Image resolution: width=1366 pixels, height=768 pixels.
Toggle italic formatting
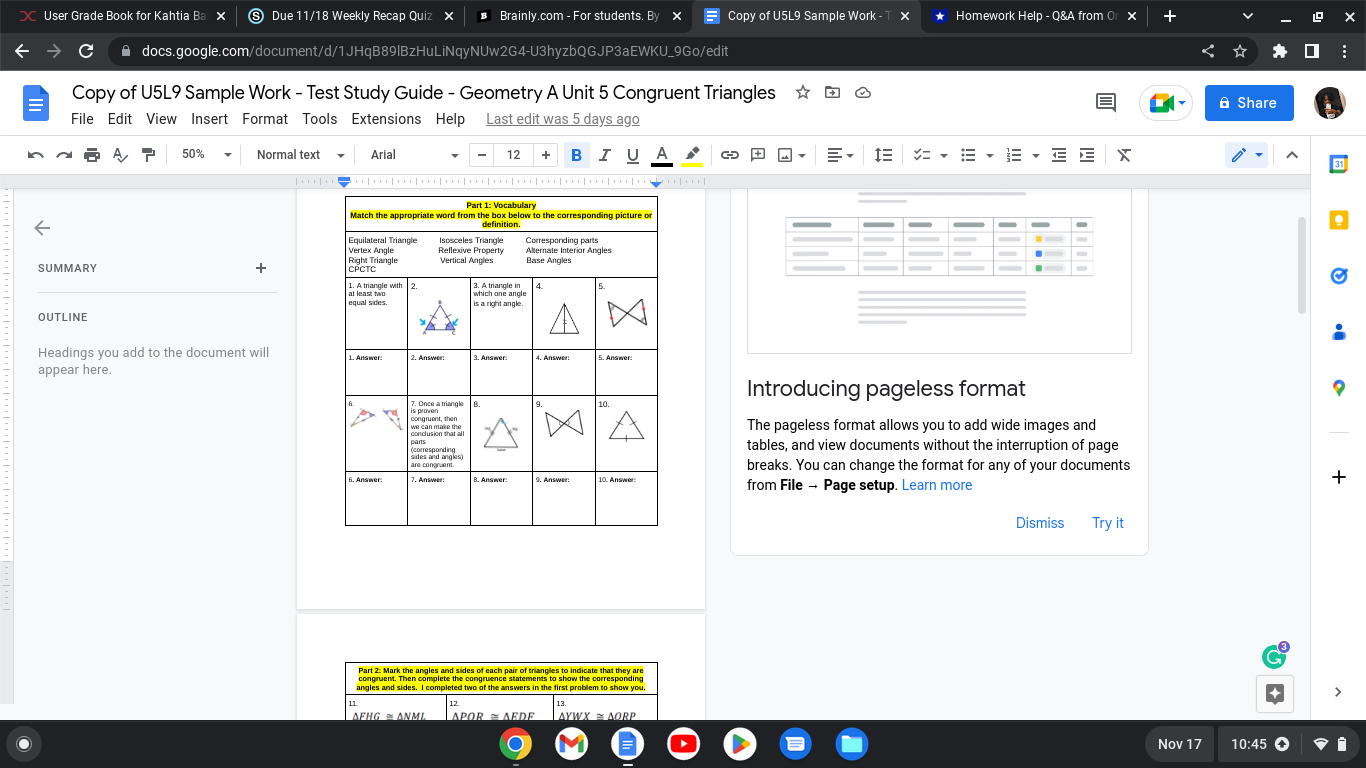pyautogui.click(x=604, y=154)
